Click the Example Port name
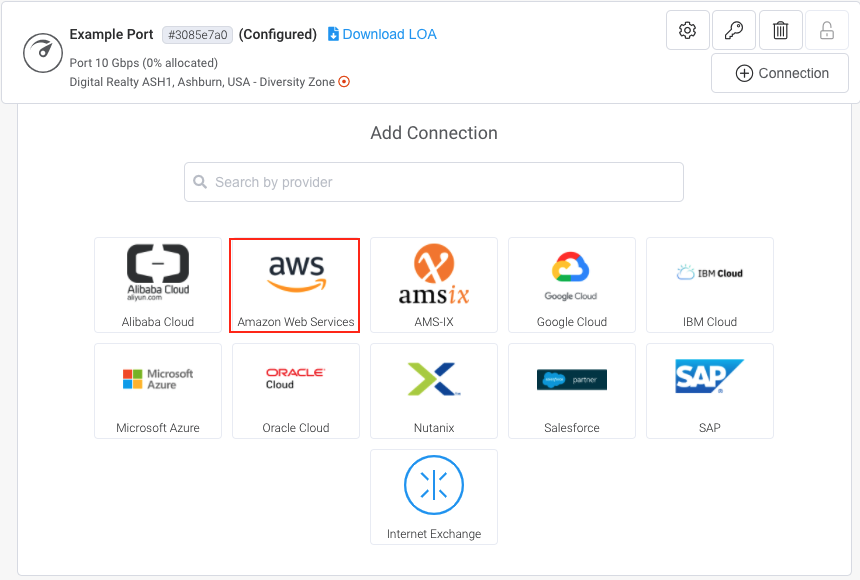Image resolution: width=860 pixels, height=580 pixels. (x=111, y=34)
